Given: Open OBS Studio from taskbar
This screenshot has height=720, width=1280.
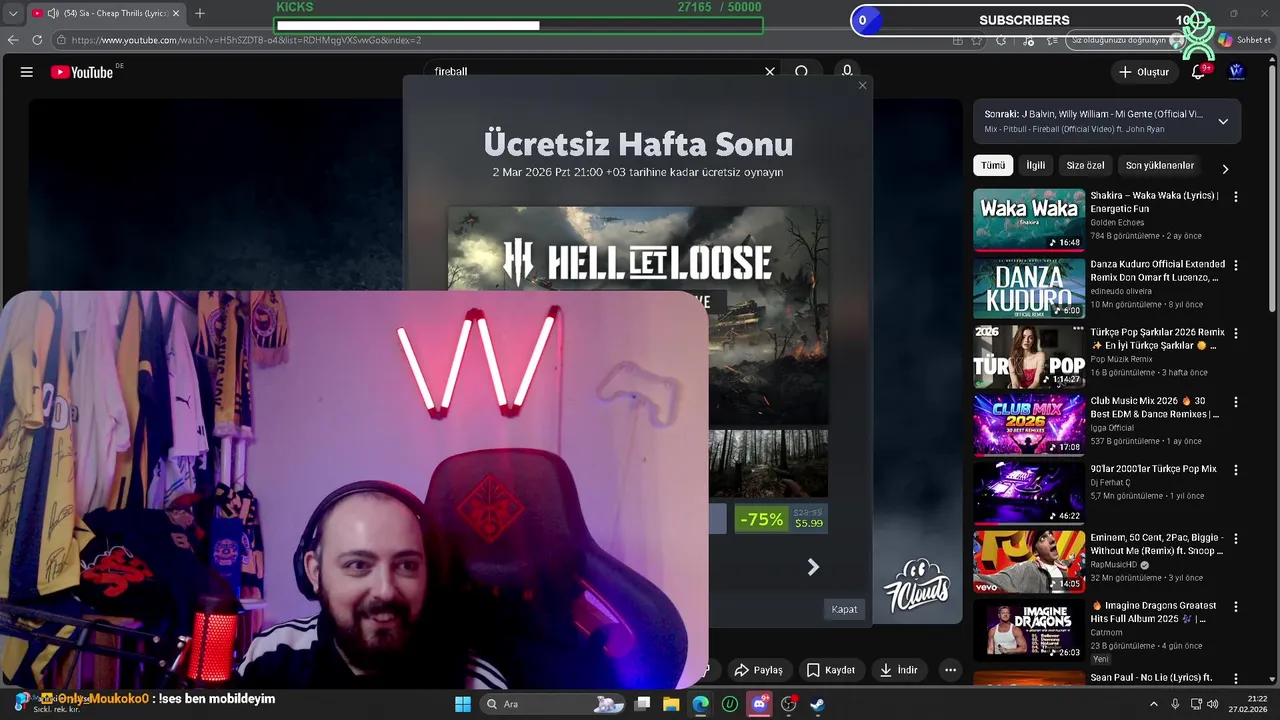Looking at the screenshot, I should (788, 704).
